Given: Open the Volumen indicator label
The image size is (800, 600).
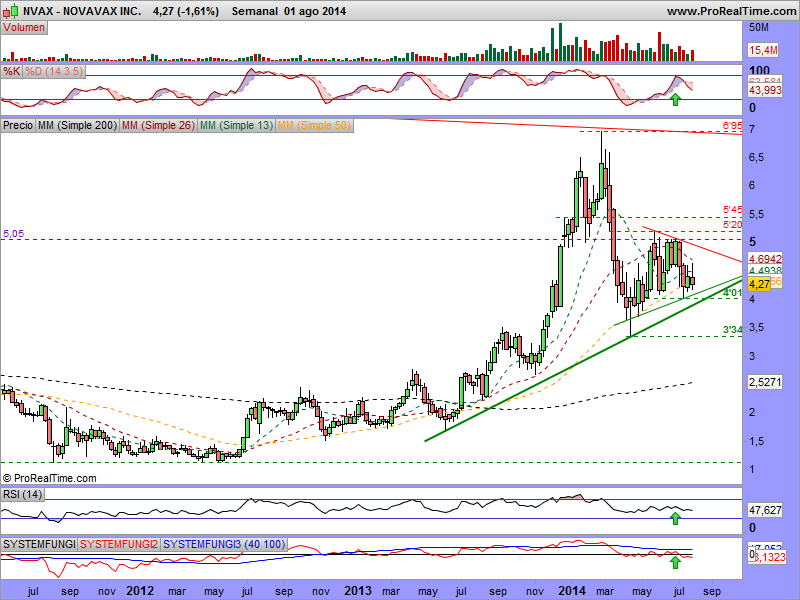Looking at the screenshot, I should click(23, 28).
